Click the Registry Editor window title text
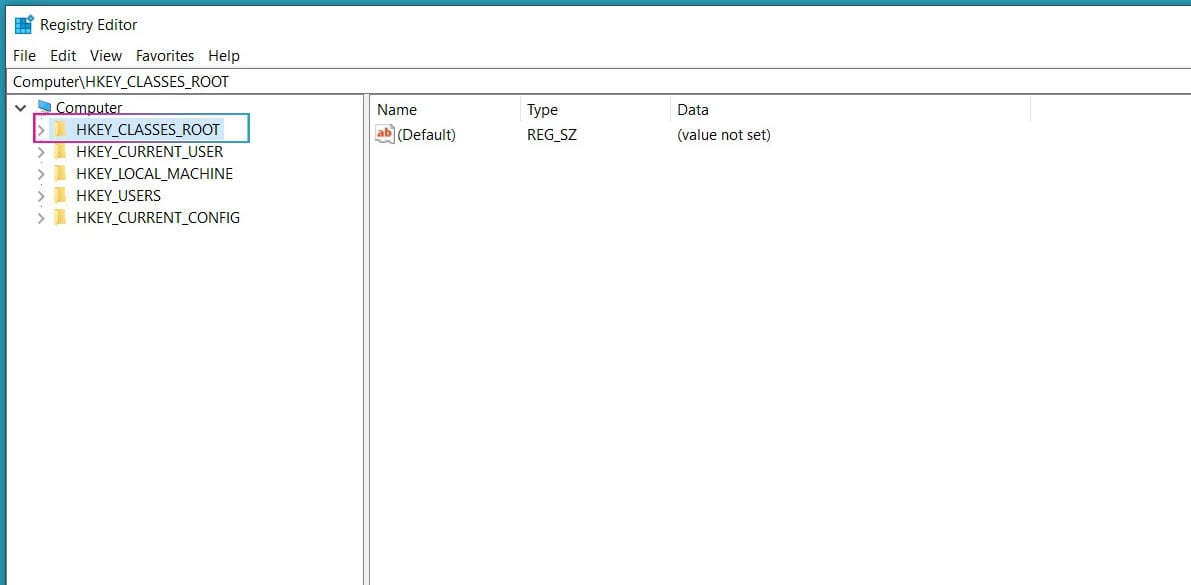 pos(89,25)
